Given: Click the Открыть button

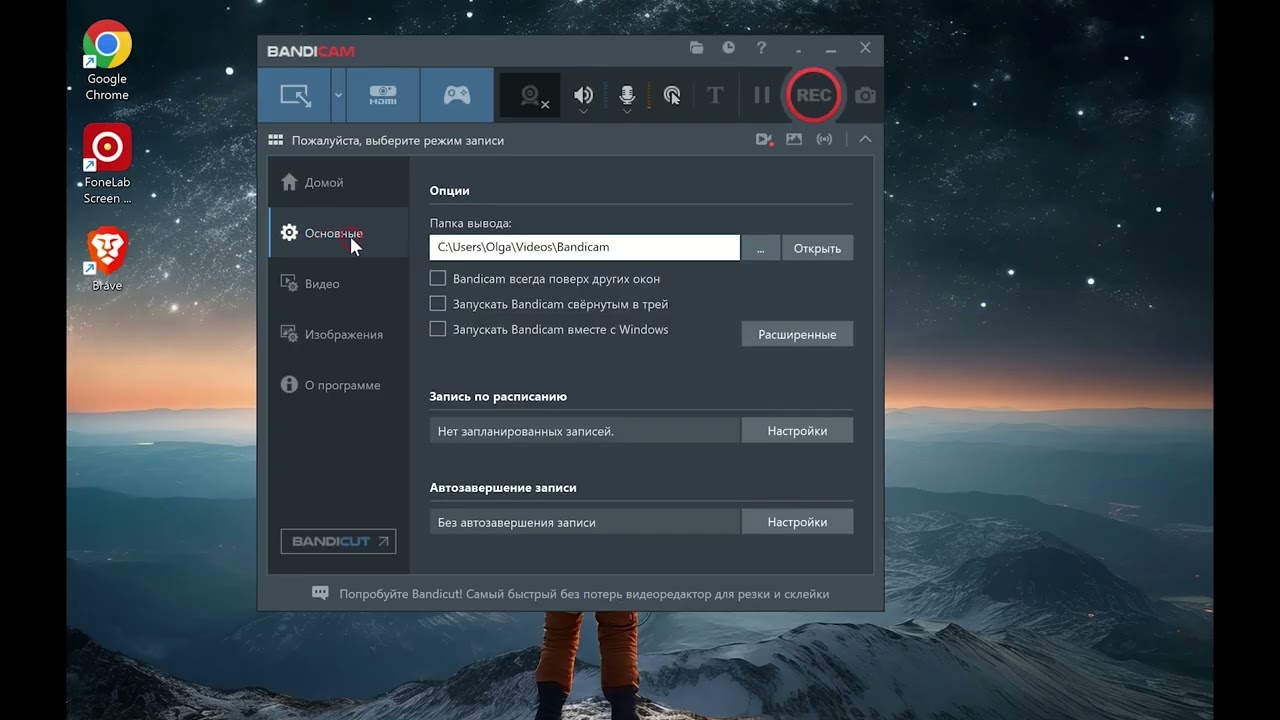Looking at the screenshot, I should (x=817, y=248).
